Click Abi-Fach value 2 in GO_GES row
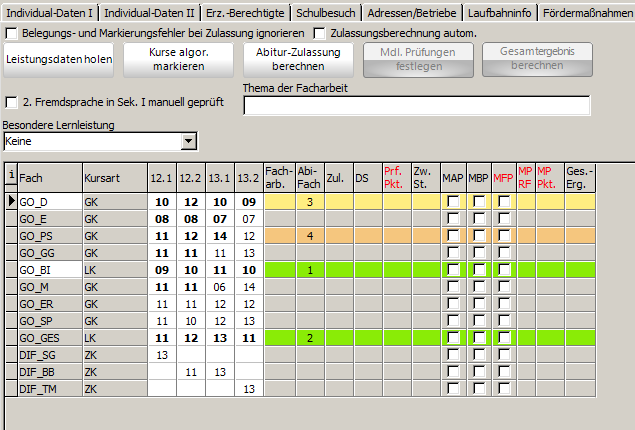Viewport: 635px width, 430px height. click(310, 338)
